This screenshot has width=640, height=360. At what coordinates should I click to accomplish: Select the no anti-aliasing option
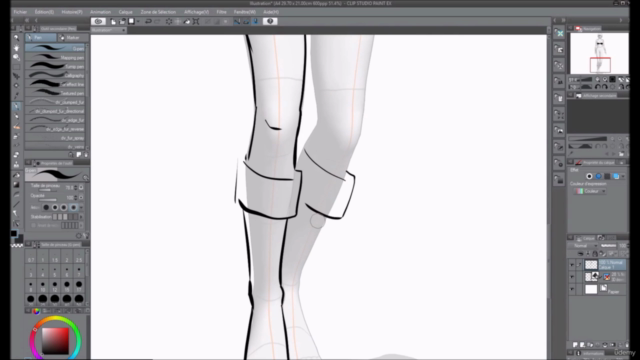(x=46, y=207)
